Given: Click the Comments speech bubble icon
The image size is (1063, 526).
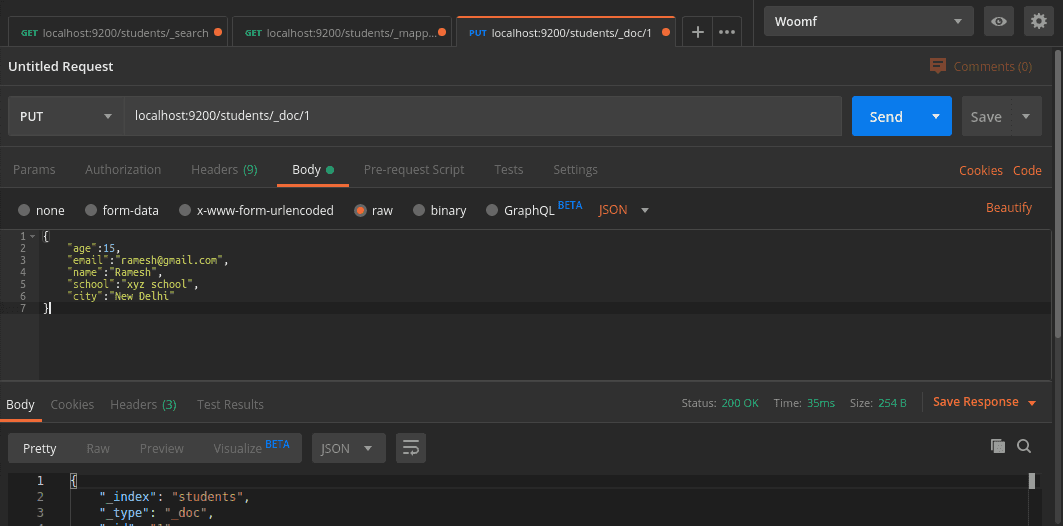Looking at the screenshot, I should coord(937,66).
